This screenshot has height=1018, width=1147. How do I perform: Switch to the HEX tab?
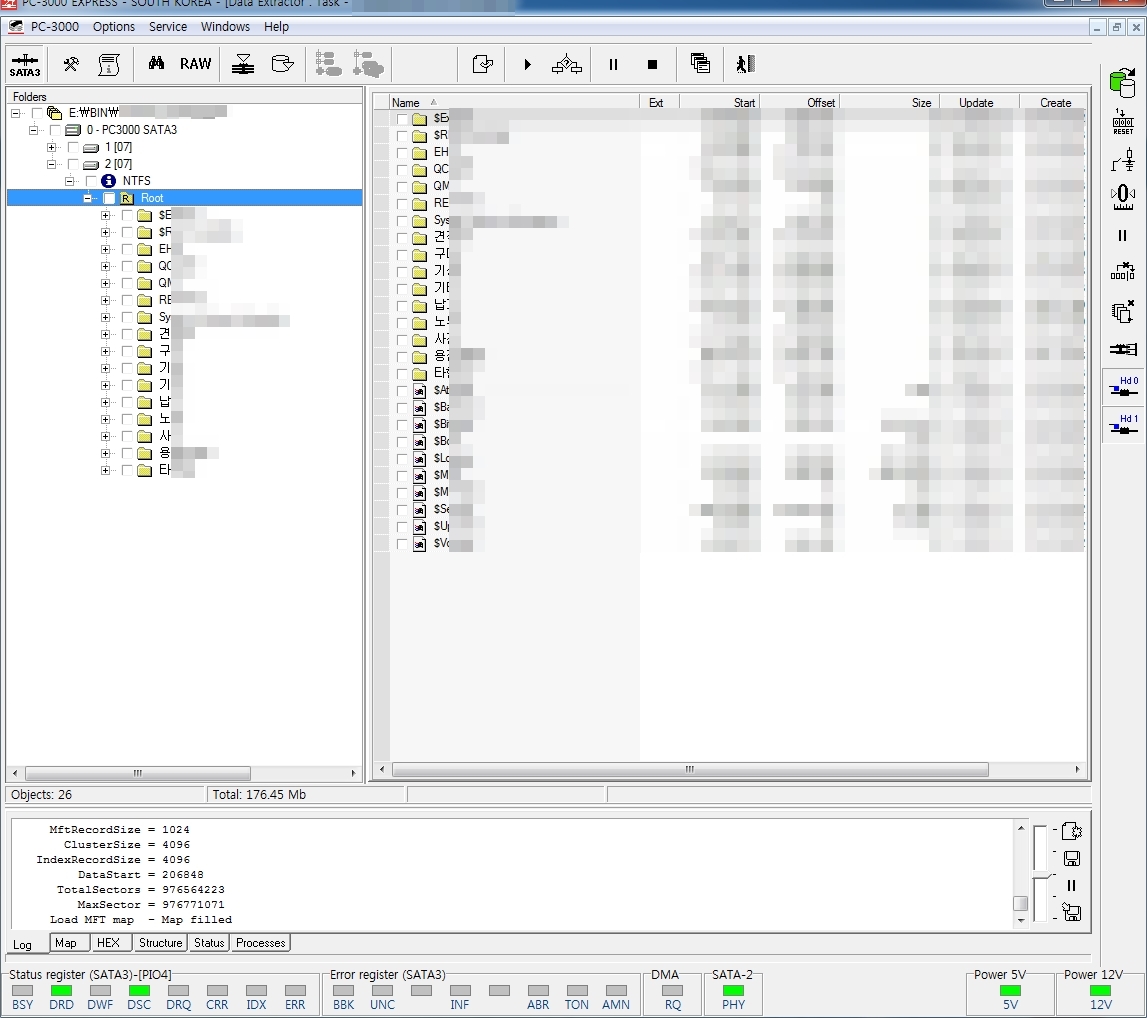(108, 943)
